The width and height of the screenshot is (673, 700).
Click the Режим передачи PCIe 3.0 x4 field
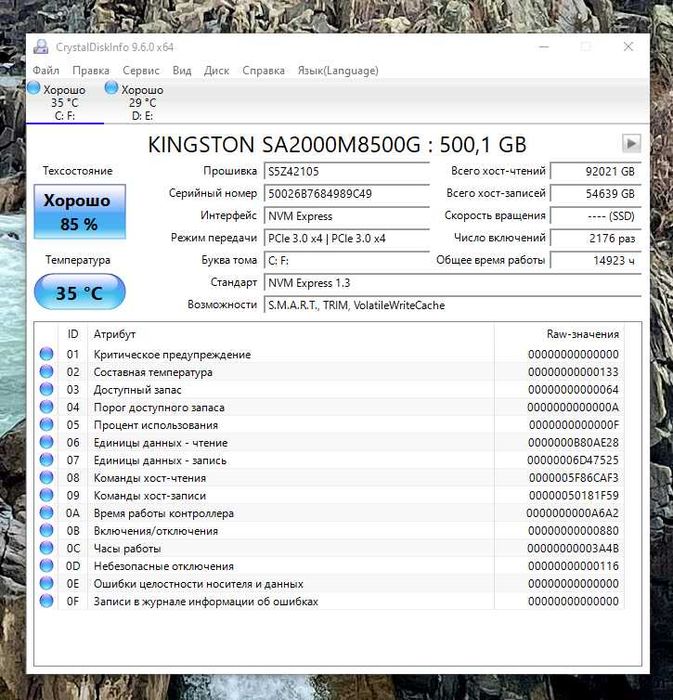coord(346,238)
